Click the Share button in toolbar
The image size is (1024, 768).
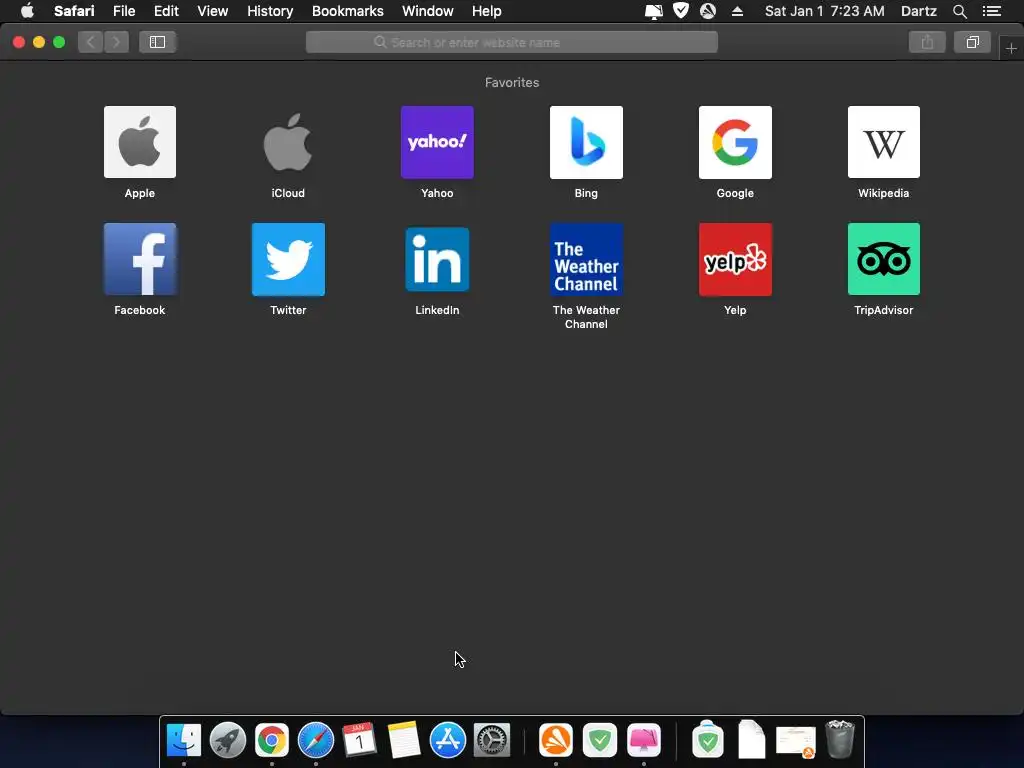(927, 42)
